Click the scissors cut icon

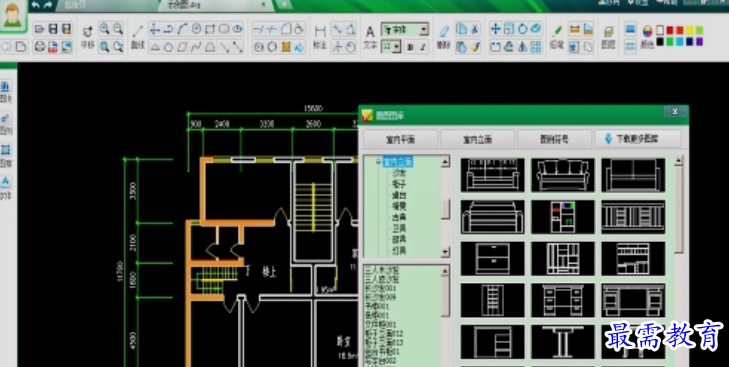[x=475, y=29]
